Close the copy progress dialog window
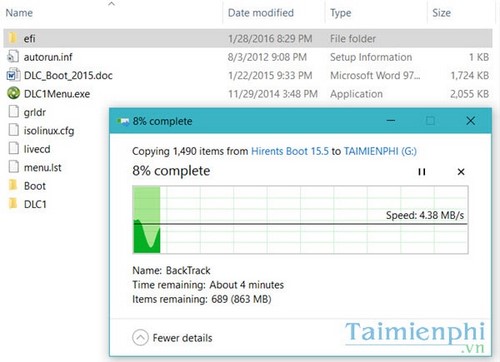The height and width of the screenshot is (362, 500). click(471, 121)
